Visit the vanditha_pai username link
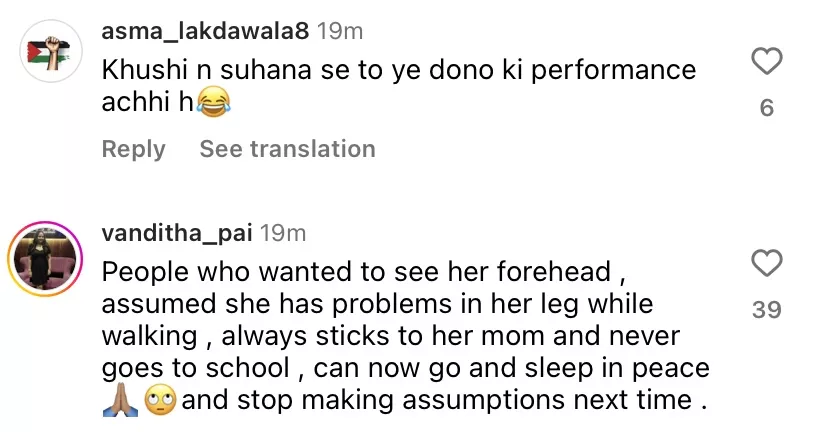 [177, 233]
